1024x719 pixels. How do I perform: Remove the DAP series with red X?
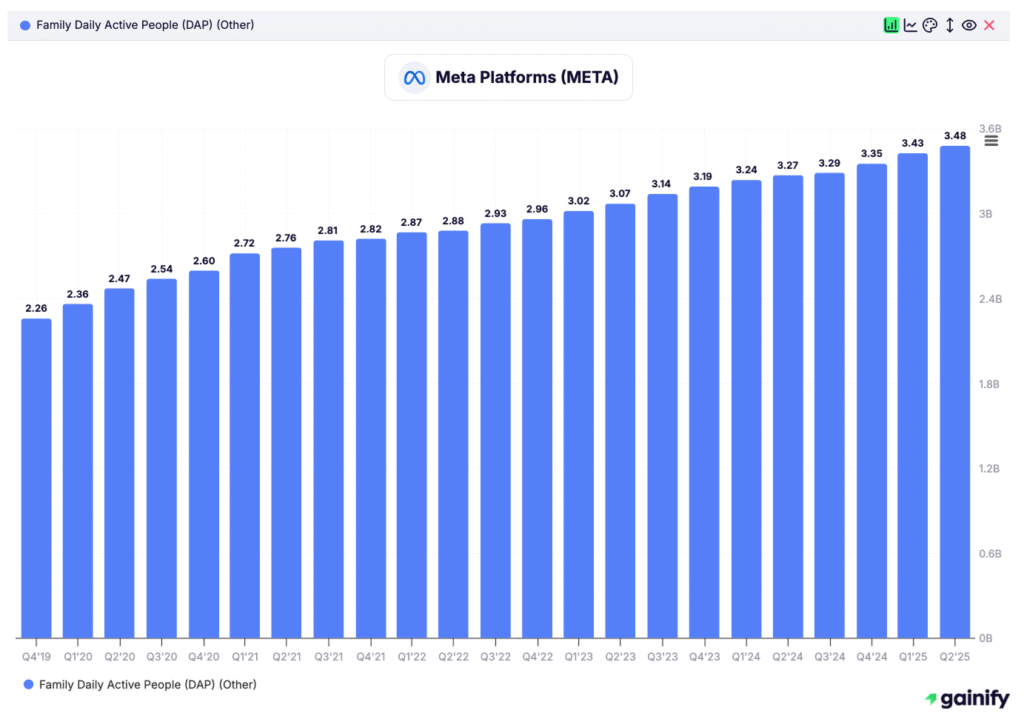point(989,25)
